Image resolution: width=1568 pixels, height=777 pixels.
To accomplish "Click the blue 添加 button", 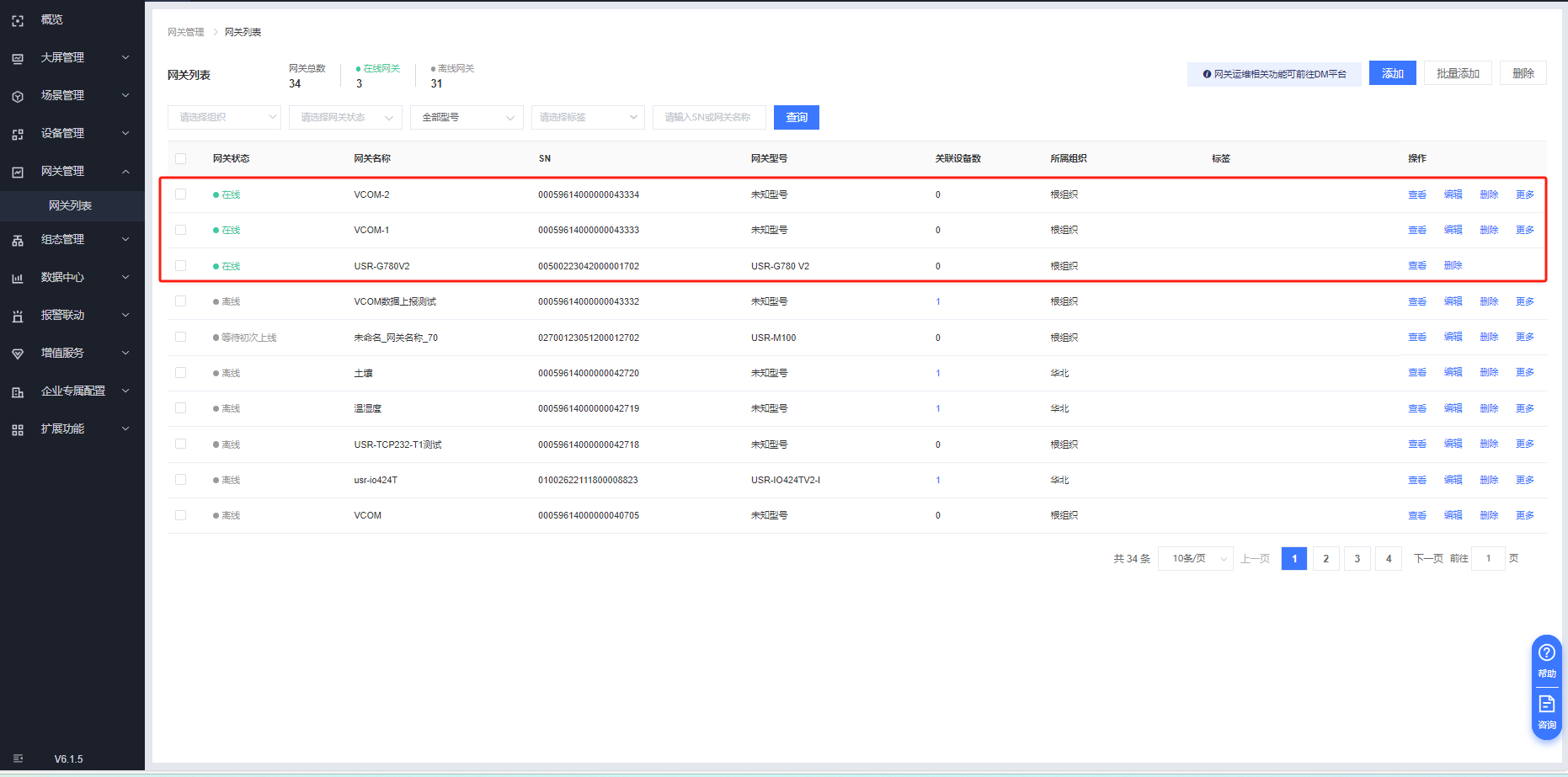I will pyautogui.click(x=1392, y=74).
